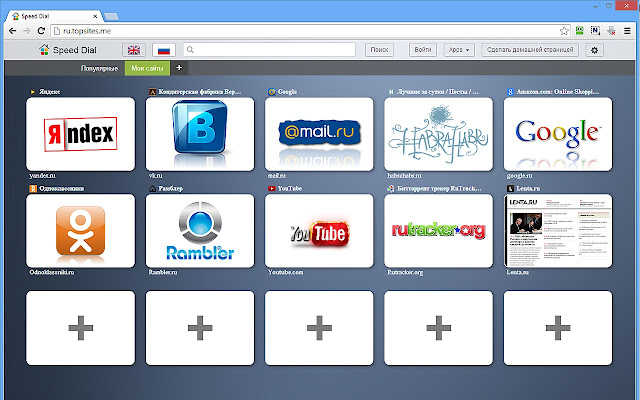This screenshot has width=640, height=400.
Task: Follow the google.ru link
Action: 519,176
